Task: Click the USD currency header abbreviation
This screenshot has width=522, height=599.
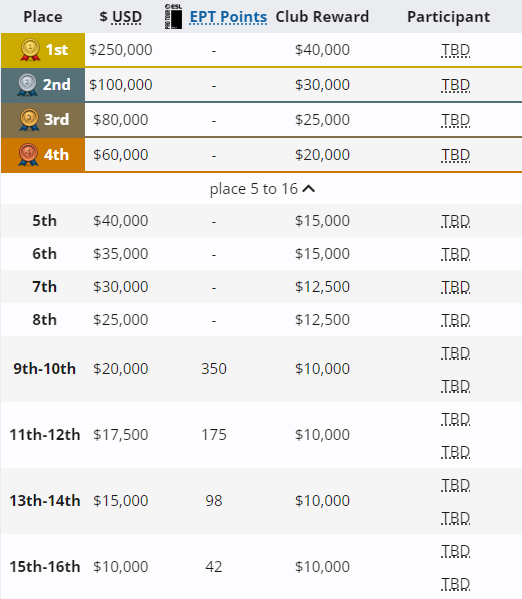Action: (127, 17)
